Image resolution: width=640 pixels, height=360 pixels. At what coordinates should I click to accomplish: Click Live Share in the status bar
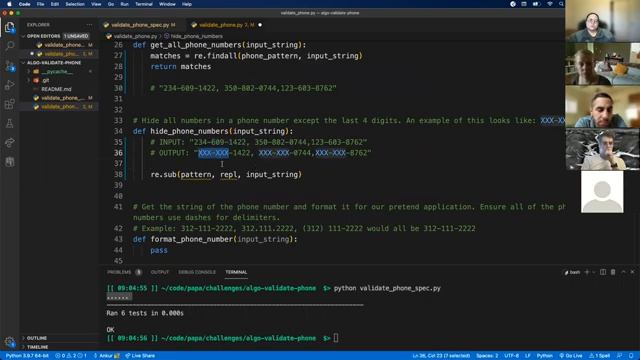(x=140, y=356)
